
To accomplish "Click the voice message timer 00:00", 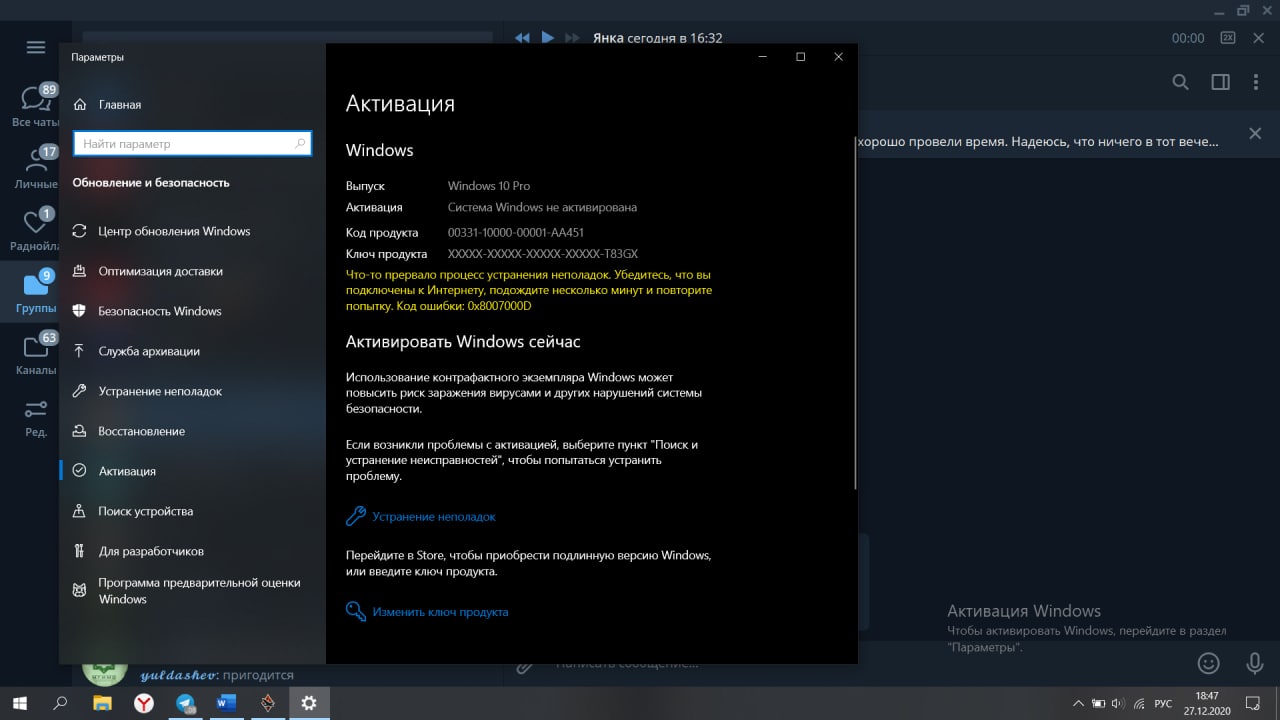I will 1188,38.
